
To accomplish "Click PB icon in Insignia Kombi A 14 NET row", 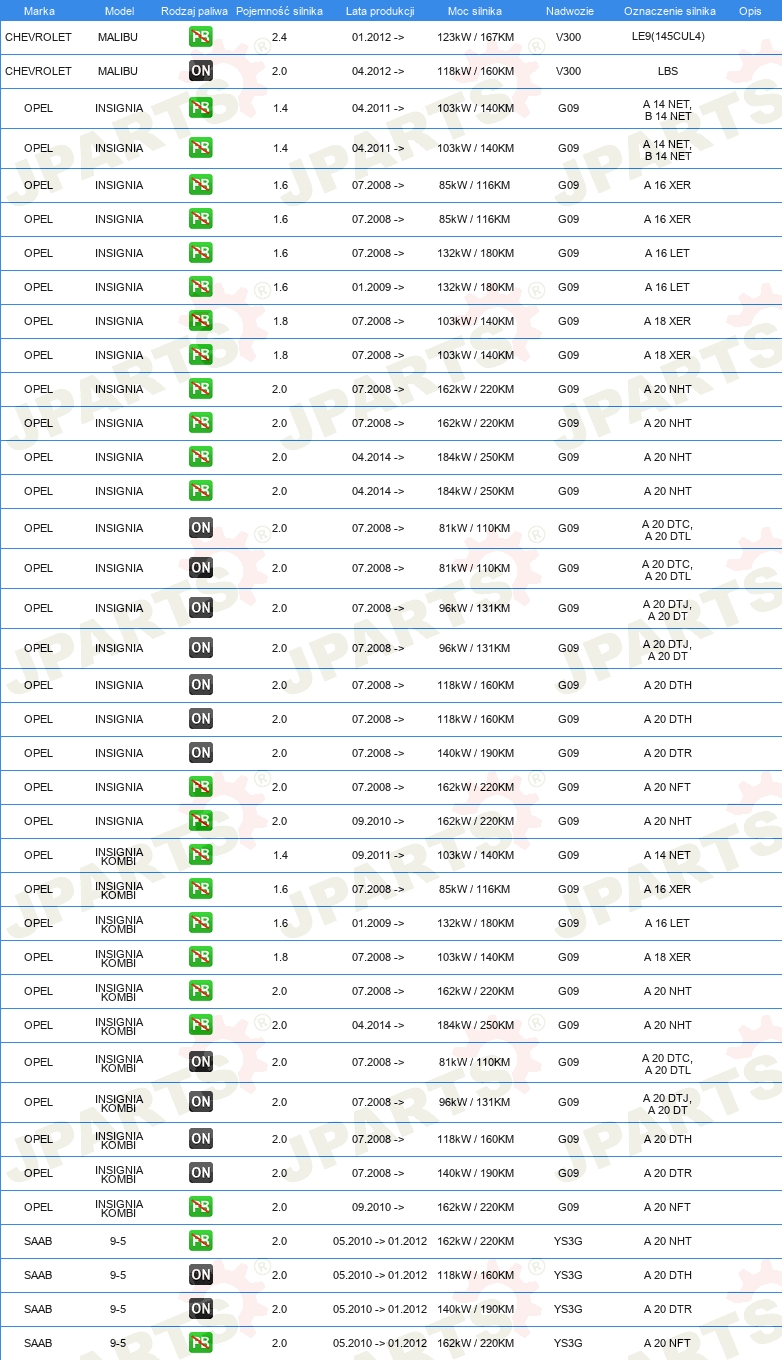I will (201, 855).
